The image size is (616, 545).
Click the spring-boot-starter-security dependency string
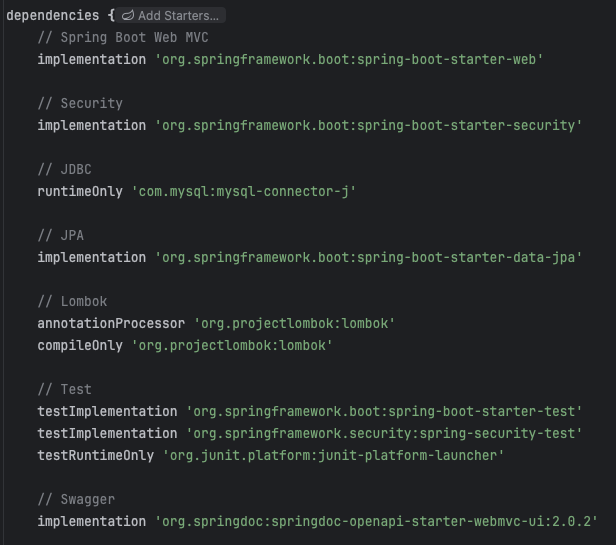click(368, 126)
